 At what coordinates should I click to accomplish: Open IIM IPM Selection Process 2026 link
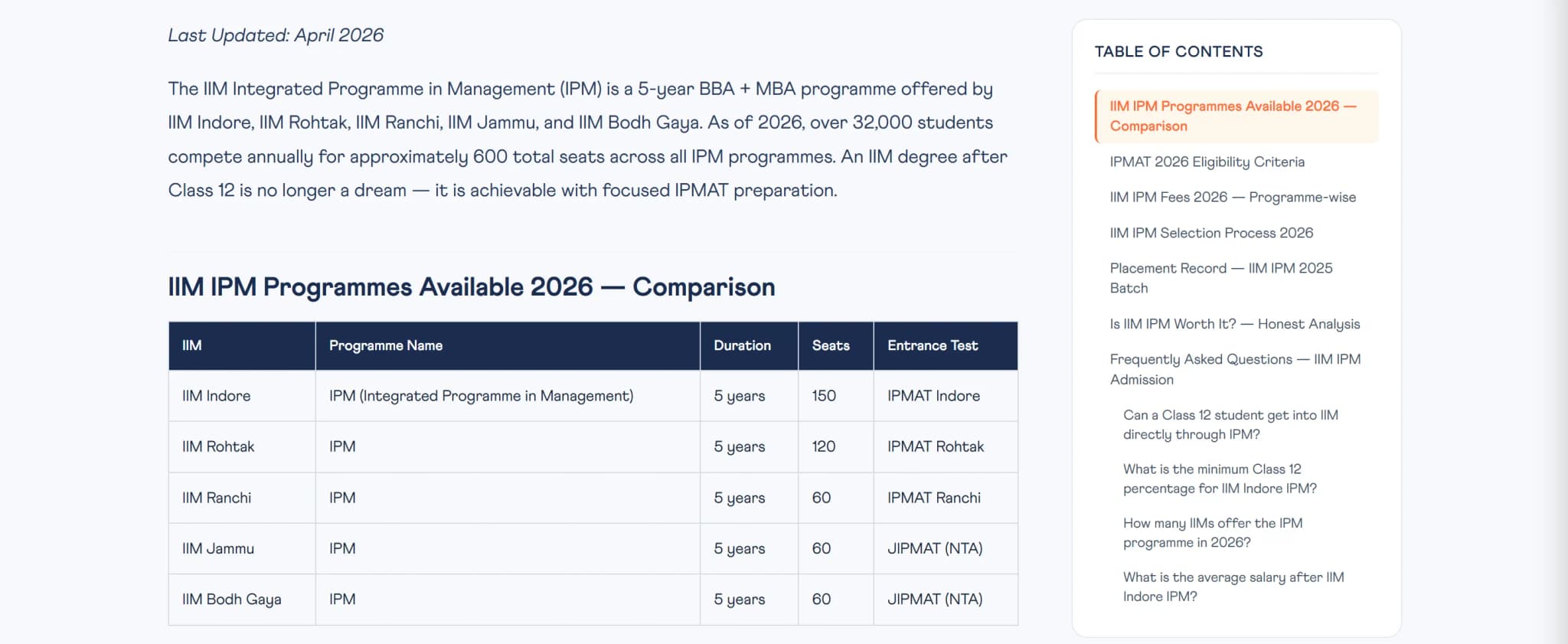1211,233
